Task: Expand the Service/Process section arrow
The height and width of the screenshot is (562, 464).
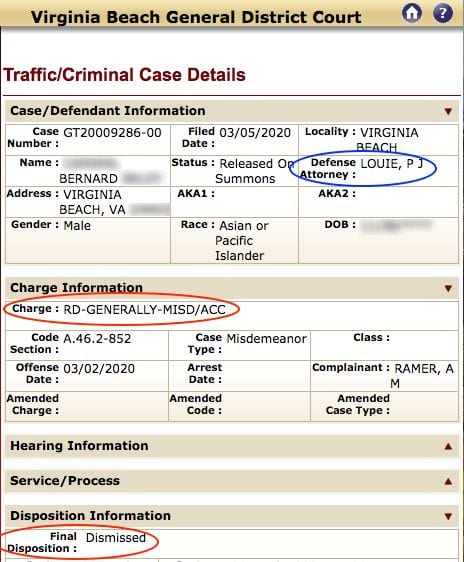Action: [x=448, y=481]
